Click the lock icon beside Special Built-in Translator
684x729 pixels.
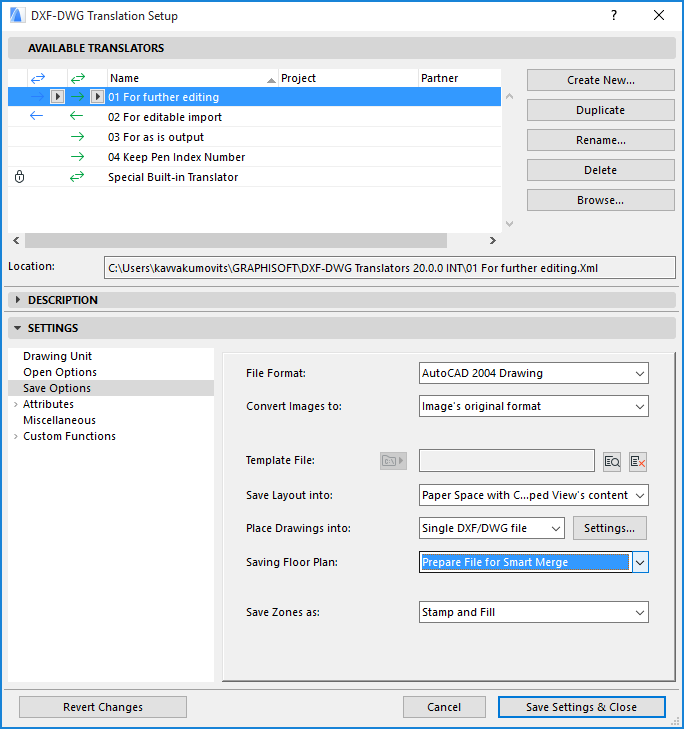pyautogui.click(x=19, y=177)
